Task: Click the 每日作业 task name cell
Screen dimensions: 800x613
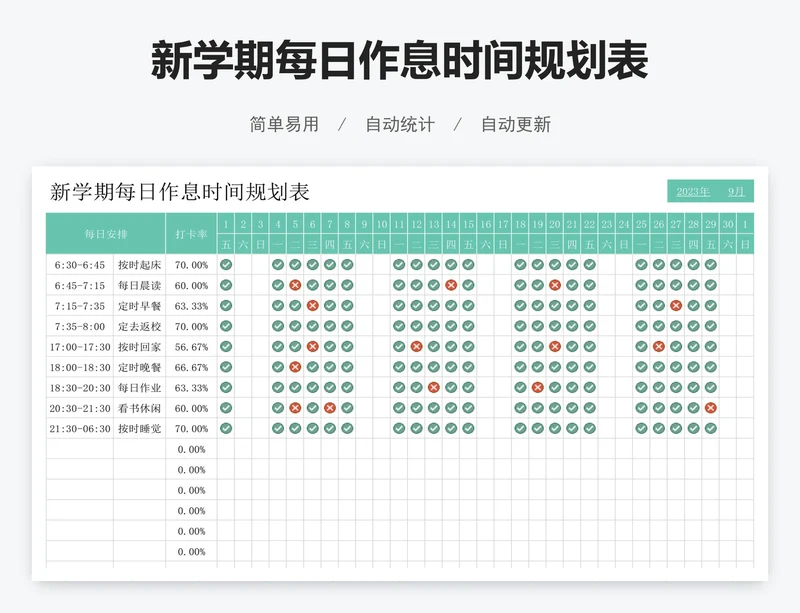Action: [x=139, y=387]
